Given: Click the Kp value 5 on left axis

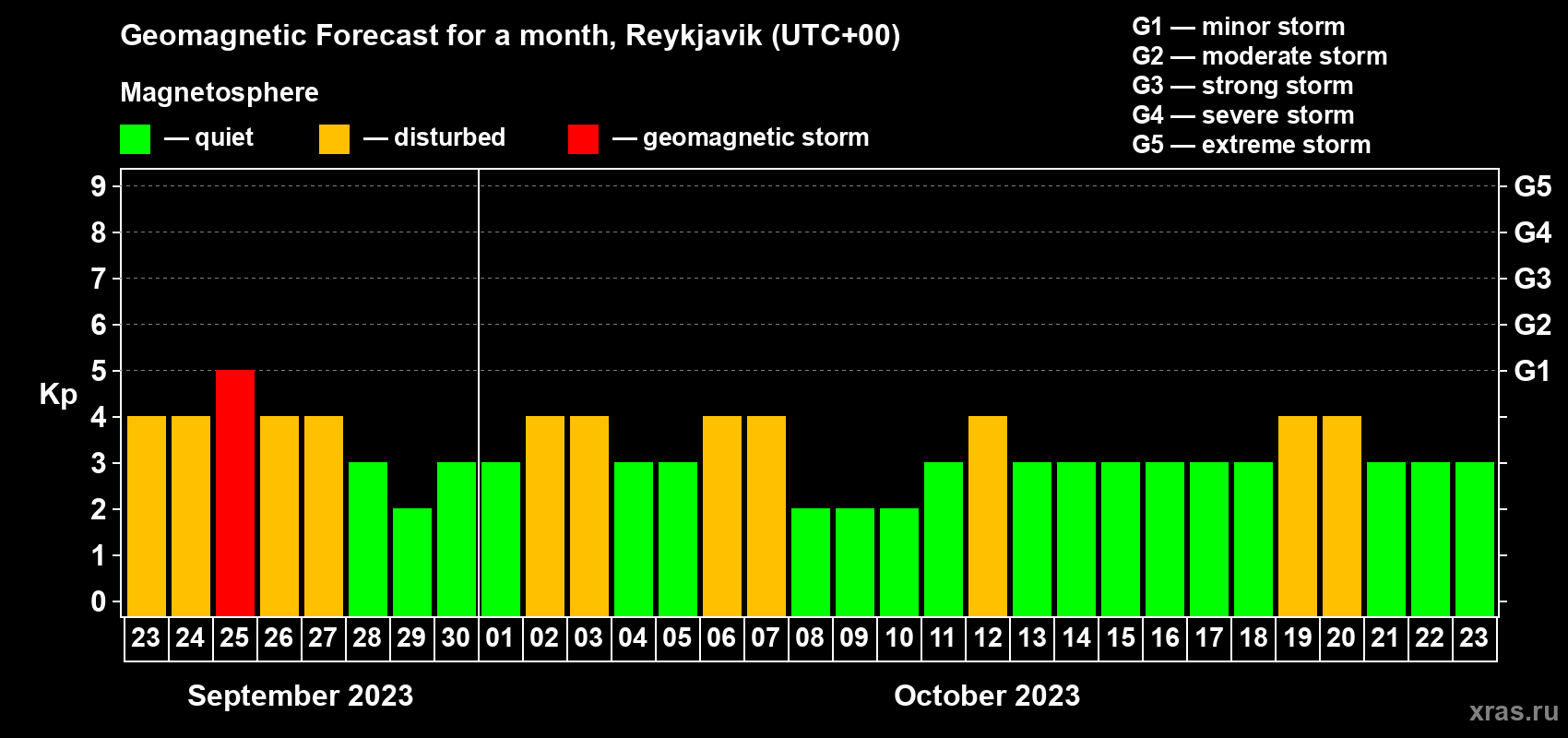Looking at the screenshot, I should point(99,371).
